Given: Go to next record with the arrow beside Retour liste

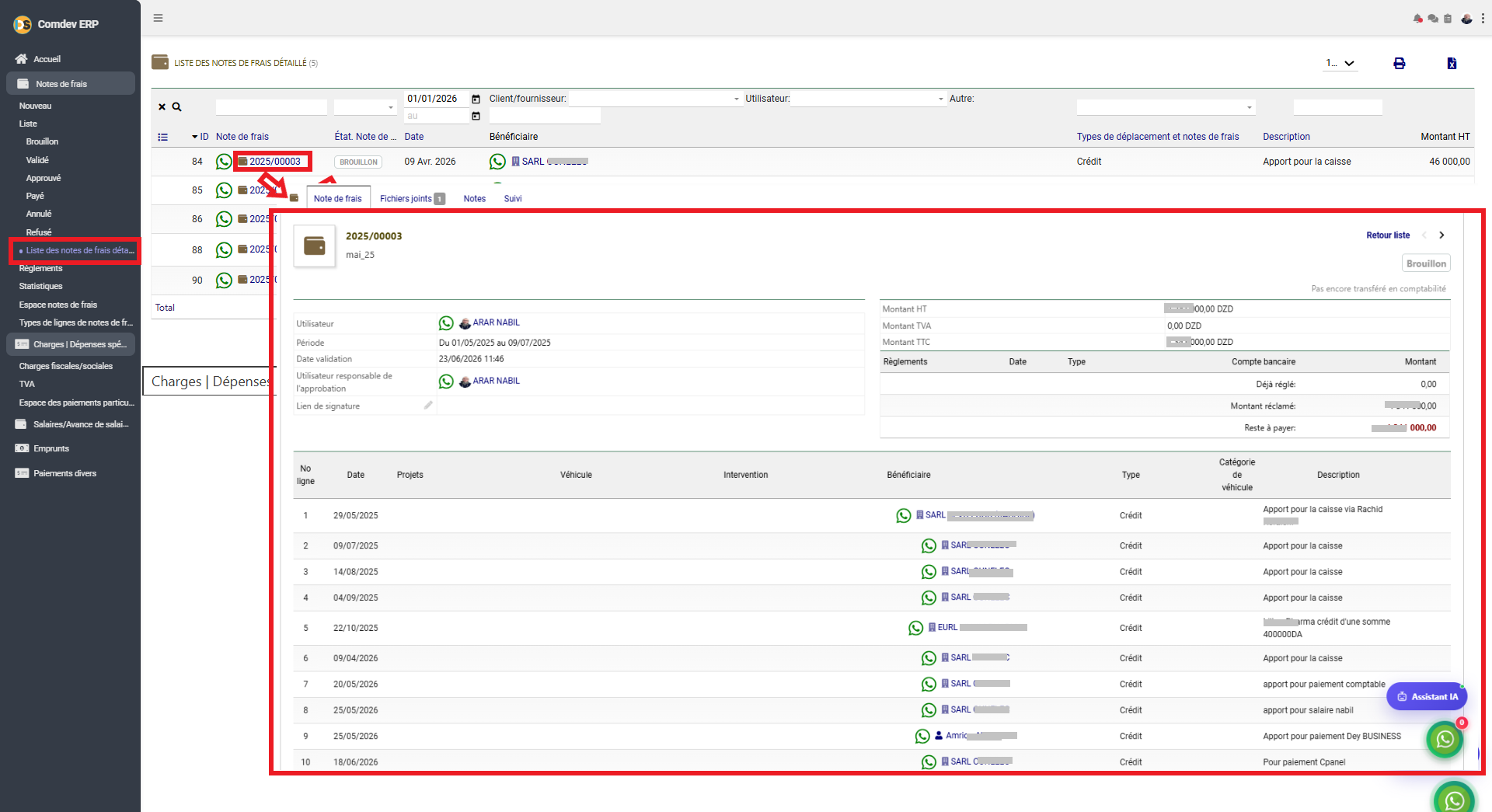Looking at the screenshot, I should (1441, 235).
